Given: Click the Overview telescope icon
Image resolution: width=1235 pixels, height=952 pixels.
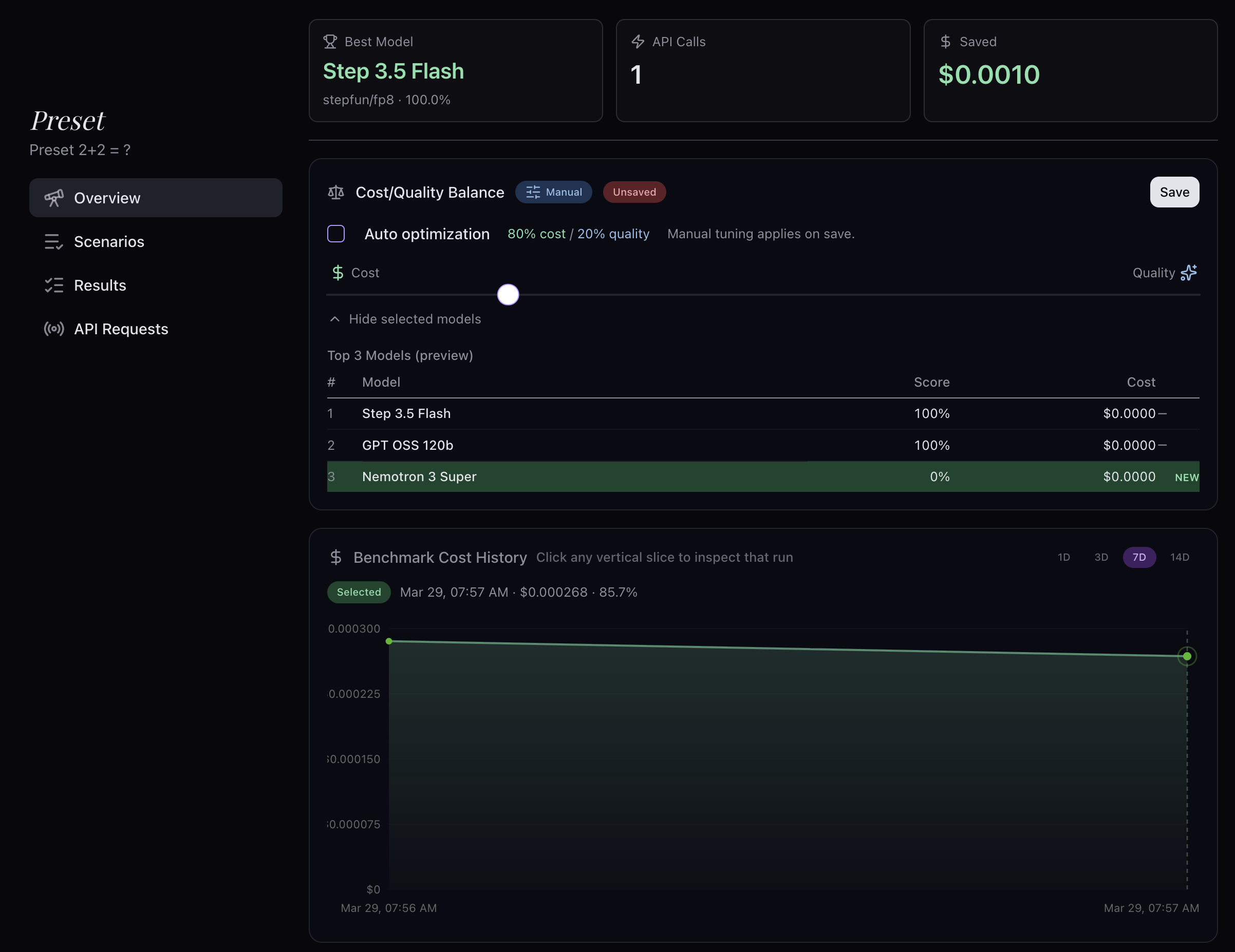Looking at the screenshot, I should (54, 198).
